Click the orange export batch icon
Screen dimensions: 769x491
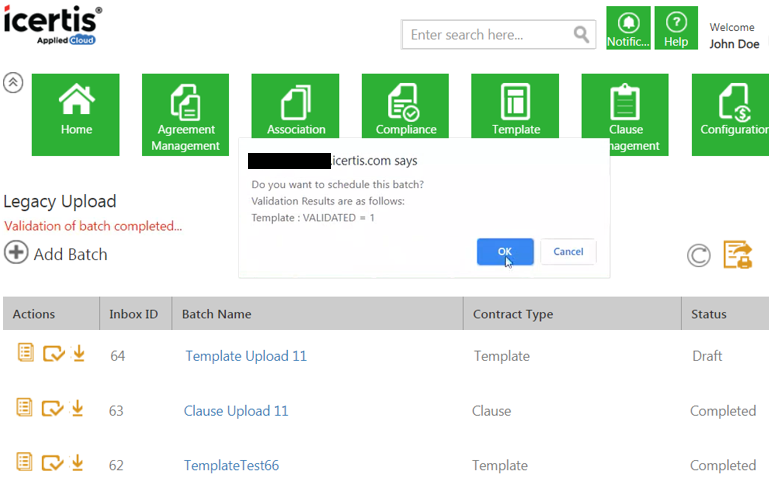click(738, 255)
